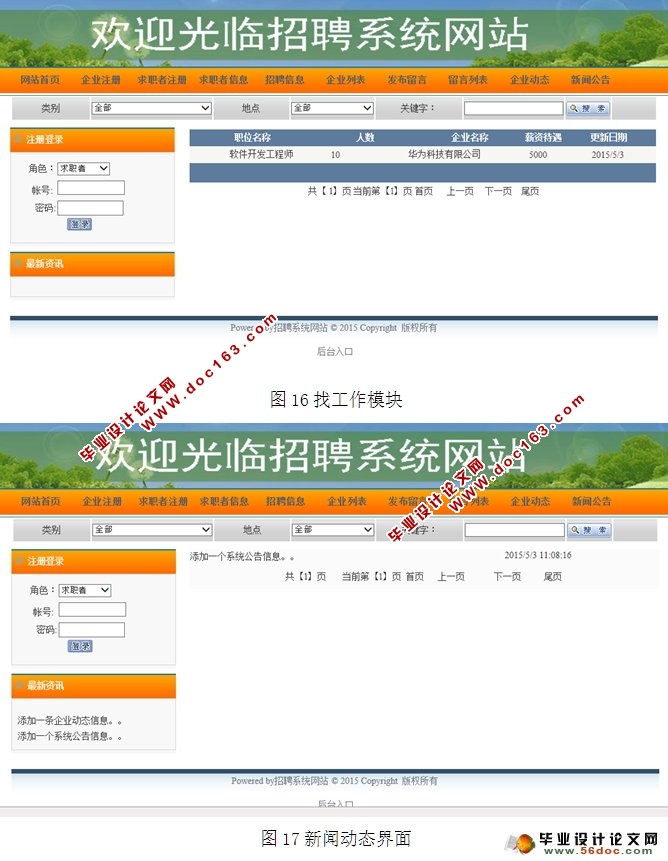
Task: Open 企业动态 in 图16 navigation bar
Action: 529,80
